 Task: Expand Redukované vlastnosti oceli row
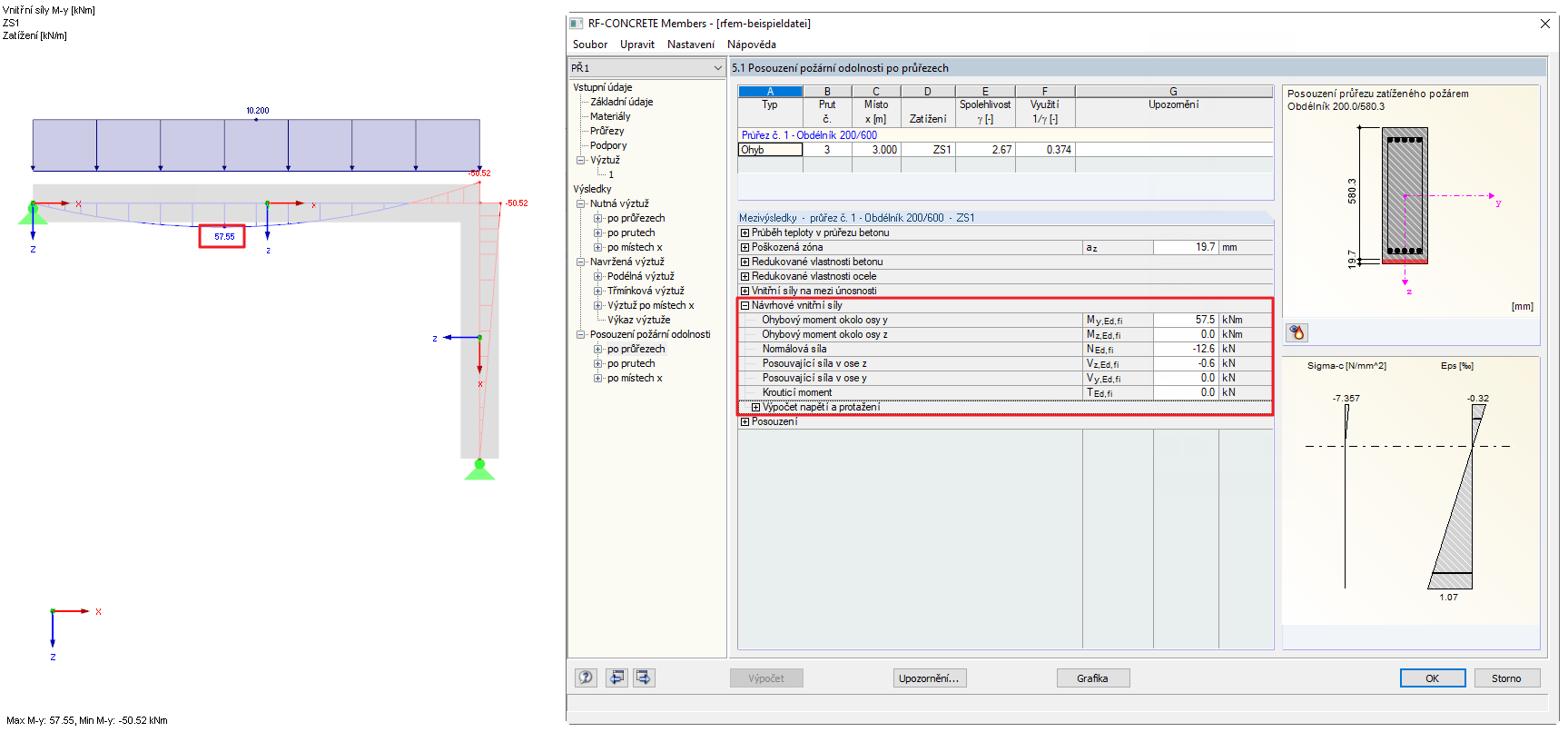click(745, 276)
